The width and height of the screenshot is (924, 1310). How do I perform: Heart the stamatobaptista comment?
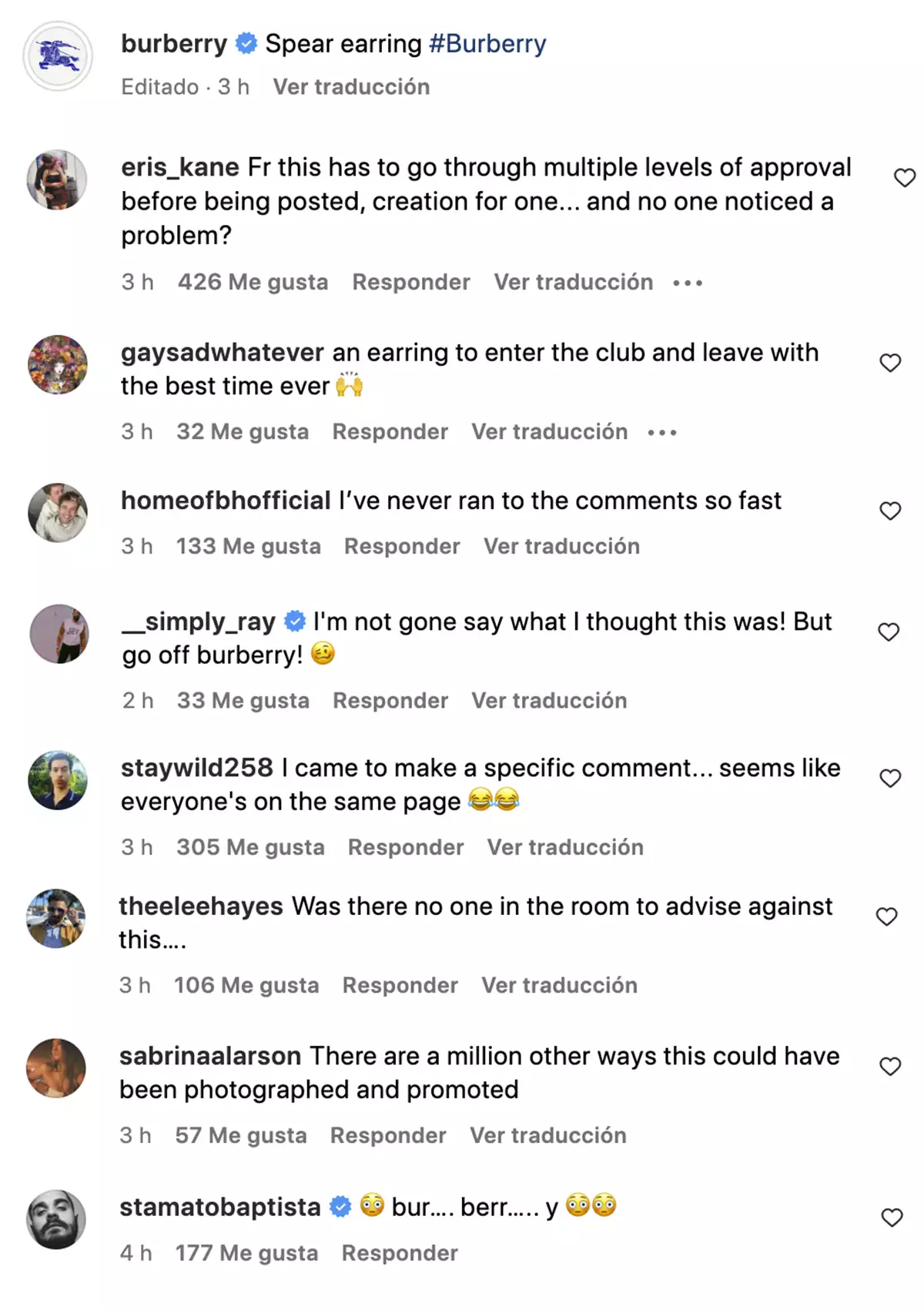892,1218
